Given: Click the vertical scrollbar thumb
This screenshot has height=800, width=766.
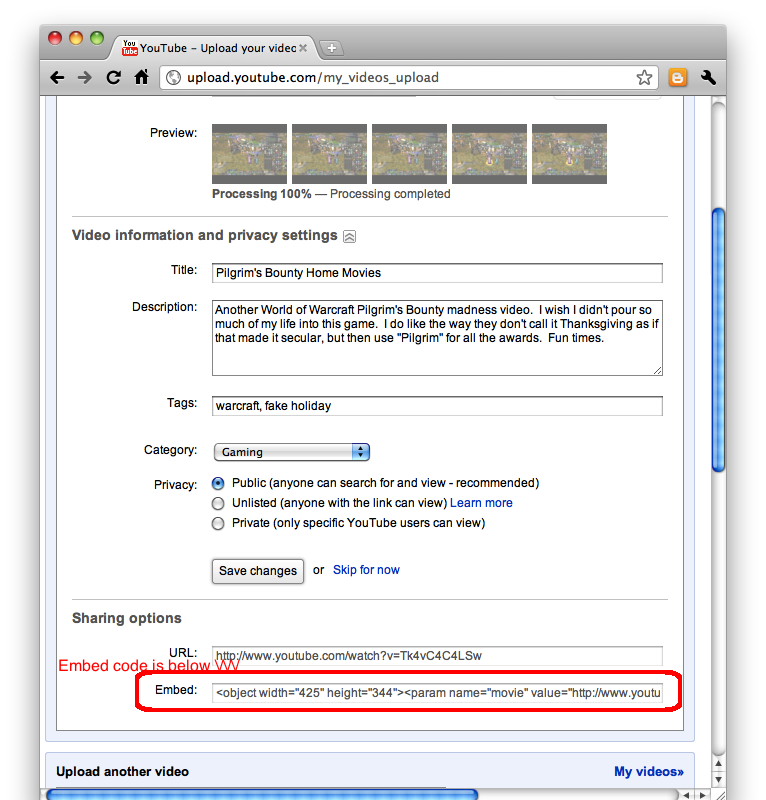Looking at the screenshot, I should coord(719,340).
